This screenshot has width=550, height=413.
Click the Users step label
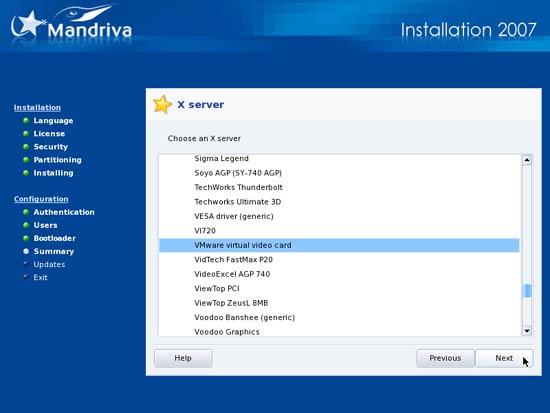pyautogui.click(x=45, y=225)
